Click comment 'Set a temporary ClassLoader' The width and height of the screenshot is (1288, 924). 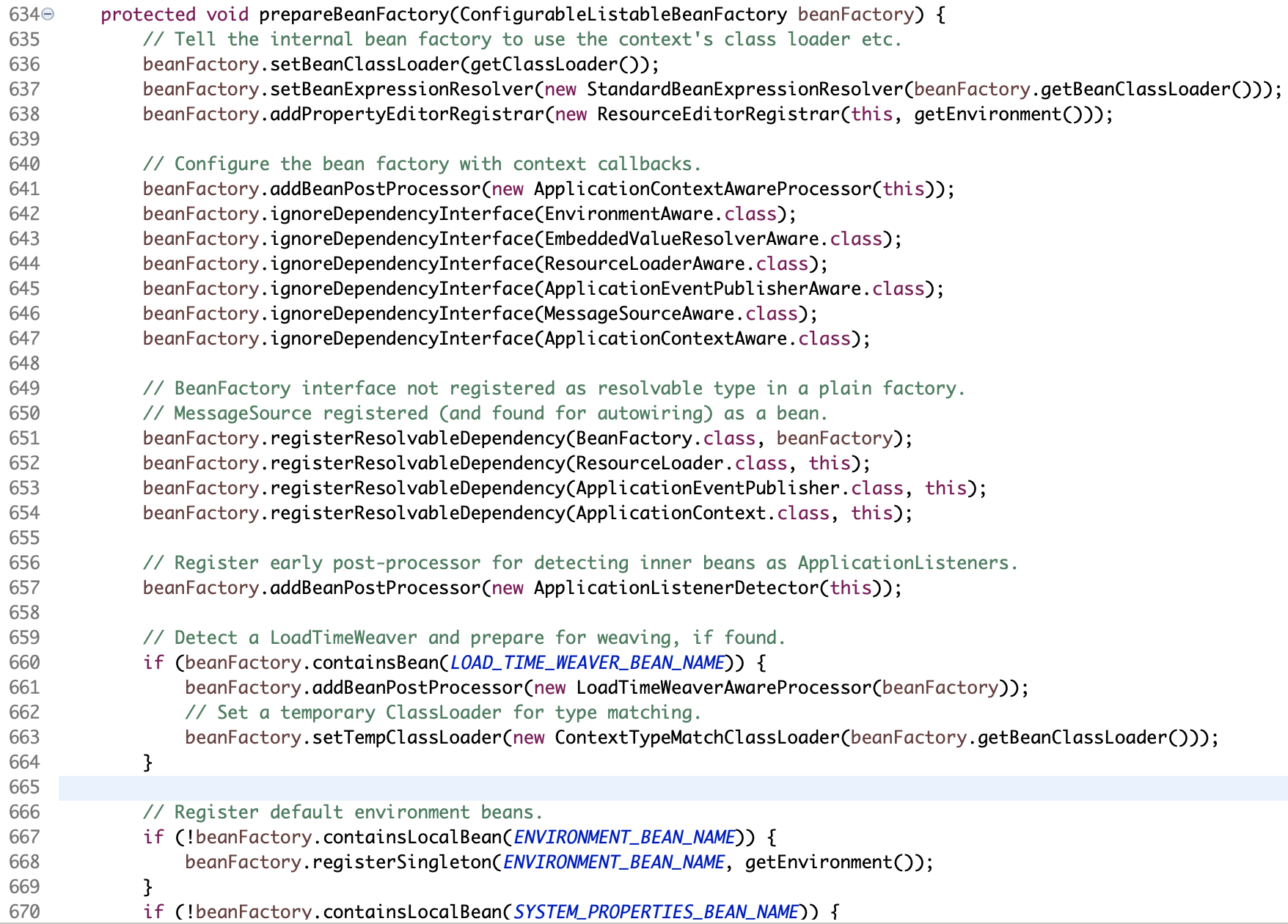coord(443,713)
